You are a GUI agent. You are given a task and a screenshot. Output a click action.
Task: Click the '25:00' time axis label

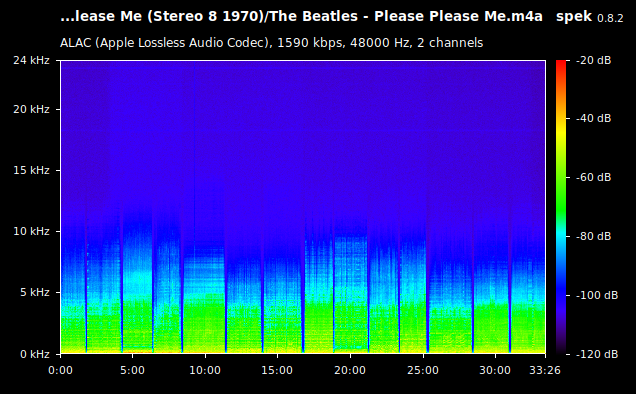423,370
